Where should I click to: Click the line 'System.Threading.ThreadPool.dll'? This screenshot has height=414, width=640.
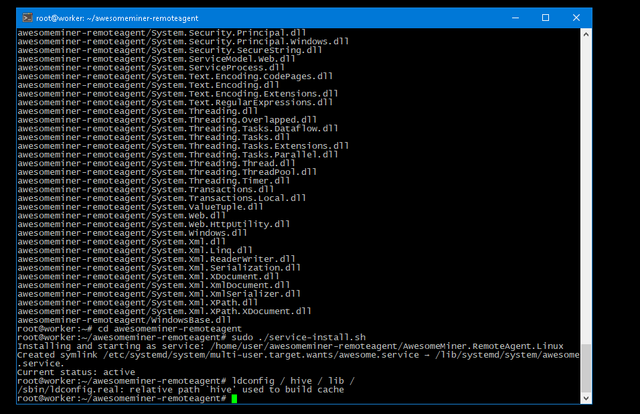pyautogui.click(x=167, y=172)
